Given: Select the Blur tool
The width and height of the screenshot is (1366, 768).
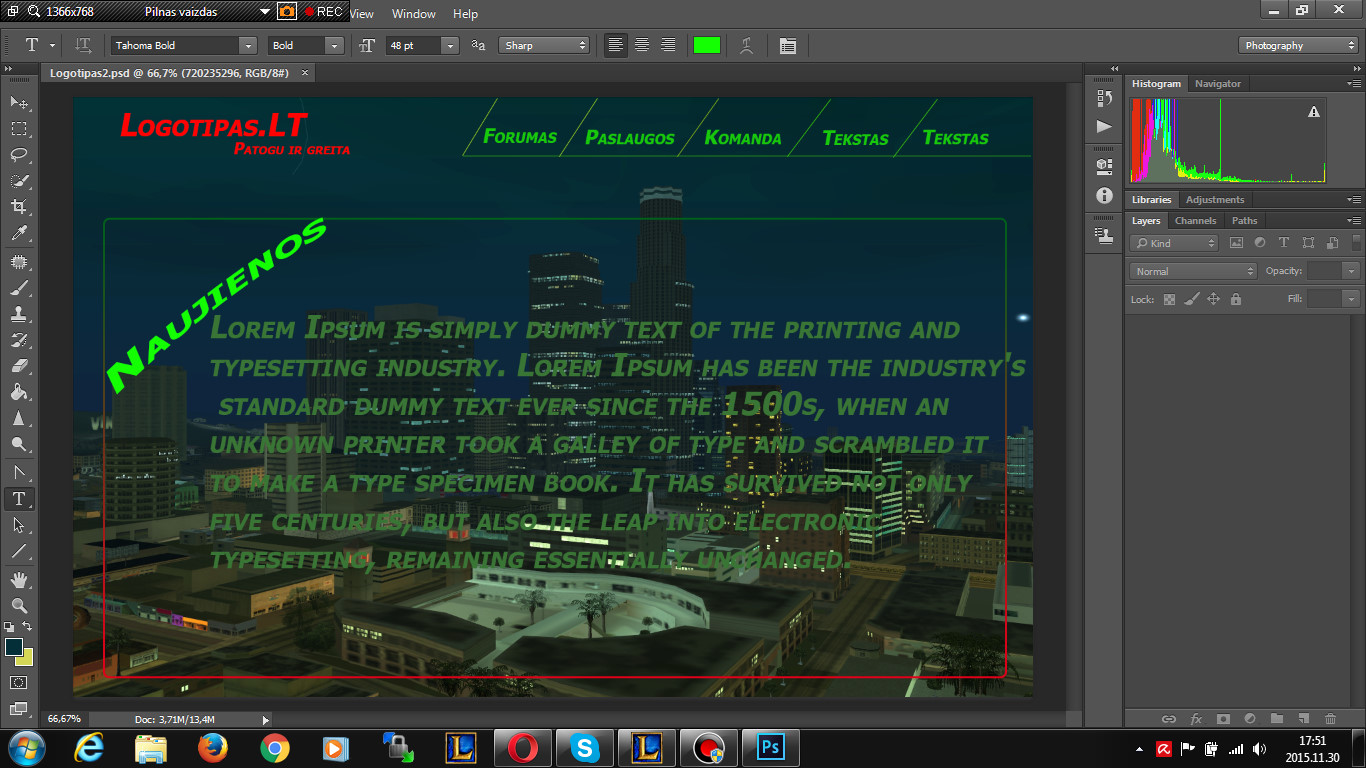Looking at the screenshot, I should (x=19, y=418).
